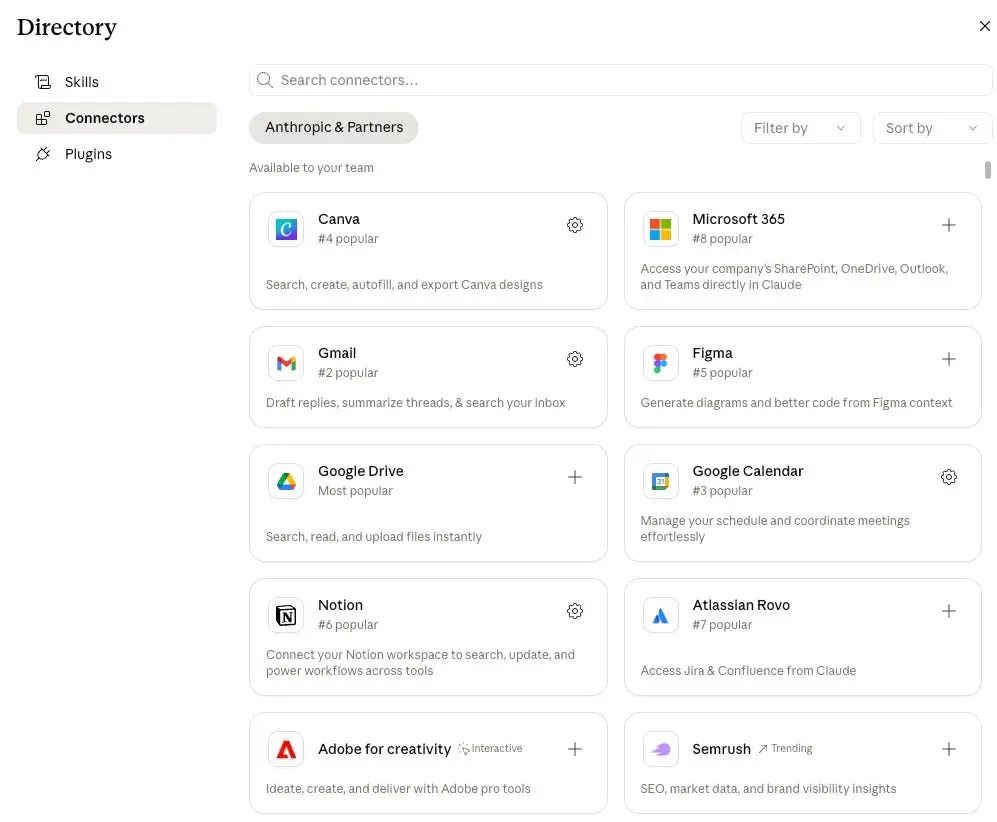Click 'Draft replies, summarize threads' description
This screenshot has height=822, width=997.
pyautogui.click(x=415, y=403)
